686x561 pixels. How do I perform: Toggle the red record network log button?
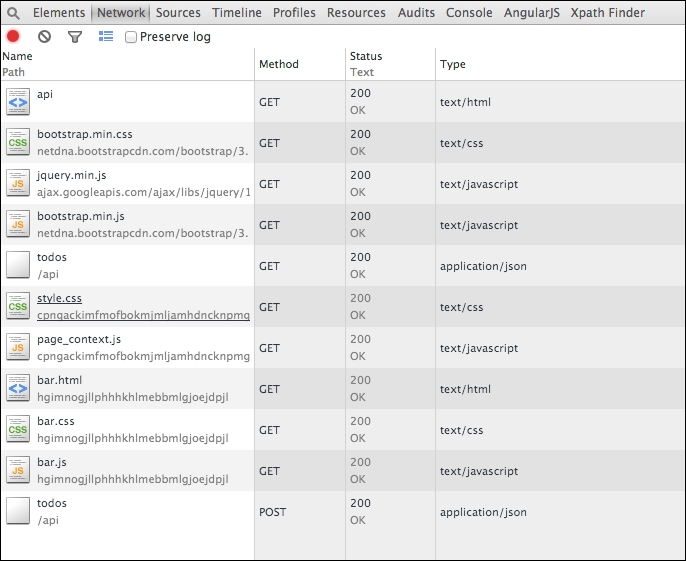pyautogui.click(x=13, y=36)
